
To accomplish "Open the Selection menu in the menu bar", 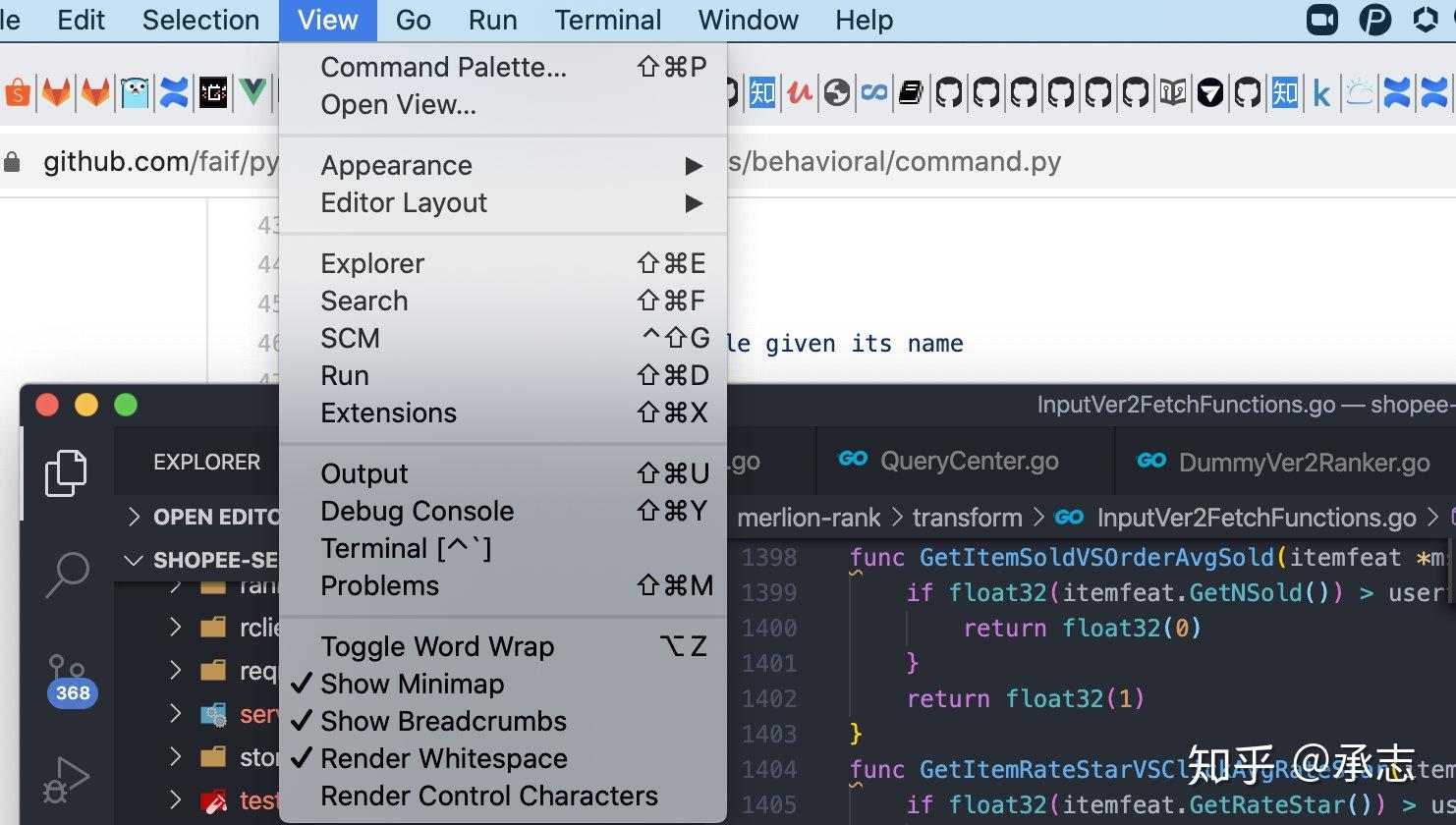I will coord(200,20).
